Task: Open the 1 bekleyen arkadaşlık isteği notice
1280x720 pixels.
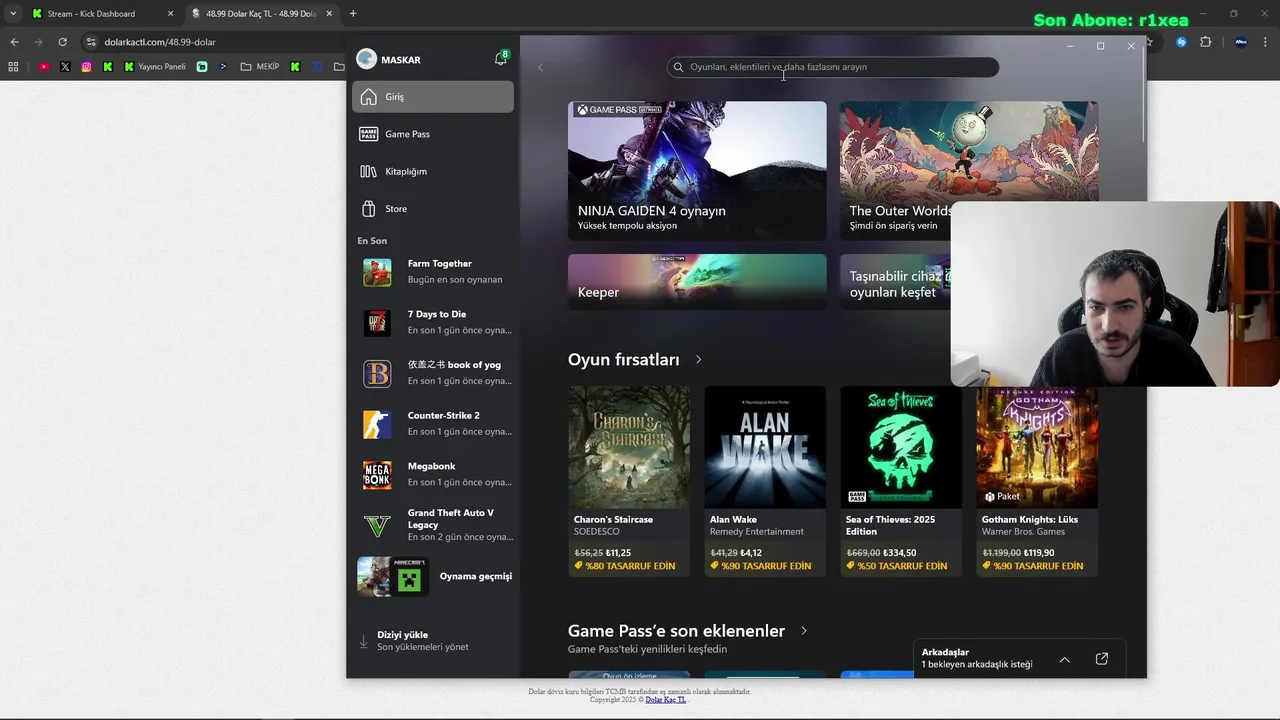Action: [976, 664]
